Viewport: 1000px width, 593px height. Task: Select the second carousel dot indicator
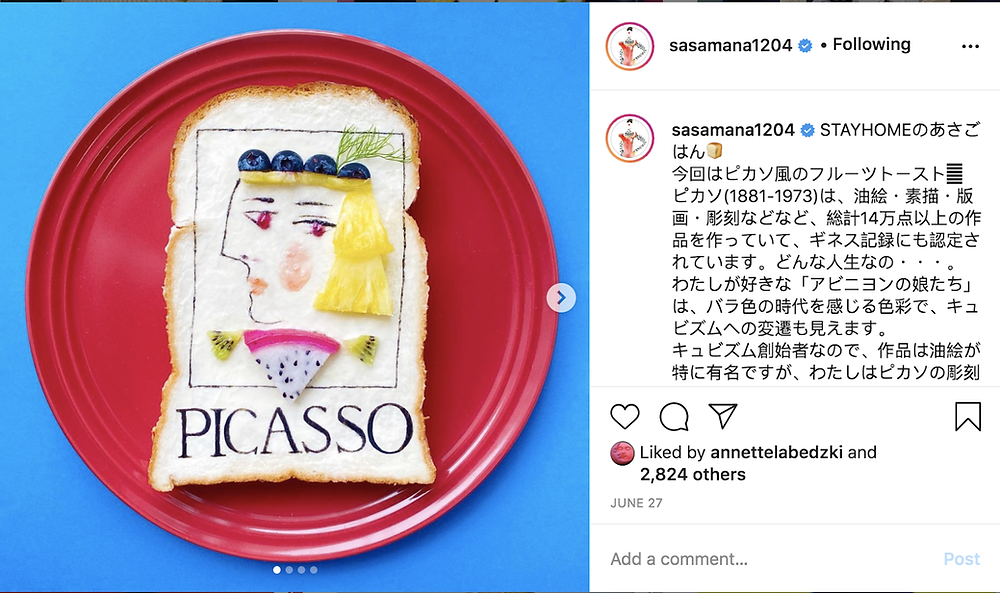click(x=289, y=570)
